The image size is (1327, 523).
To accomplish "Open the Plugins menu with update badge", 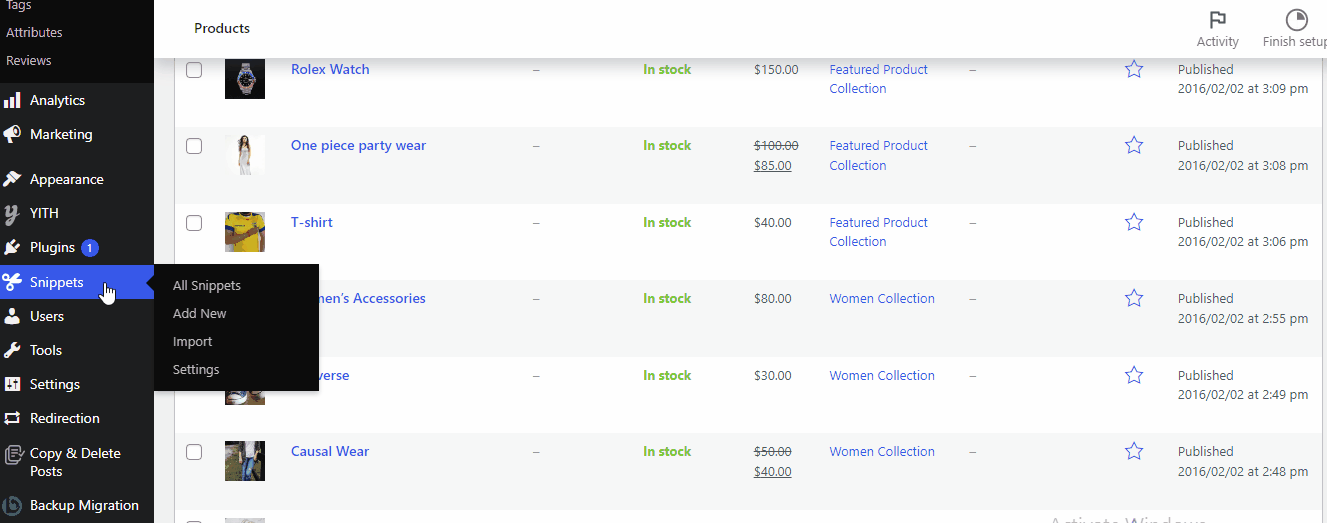I will click(52, 247).
